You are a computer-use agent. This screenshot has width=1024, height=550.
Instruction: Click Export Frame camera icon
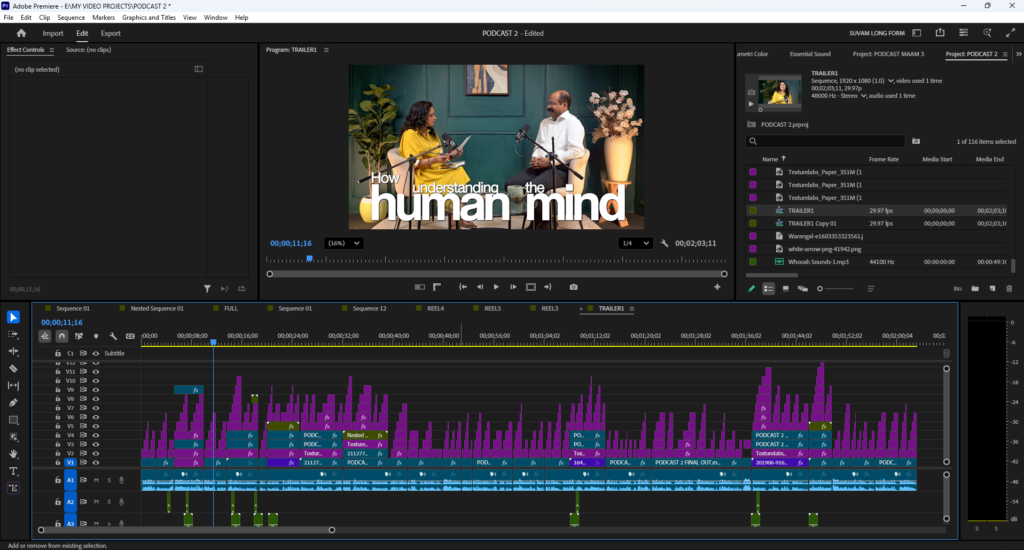click(573, 287)
